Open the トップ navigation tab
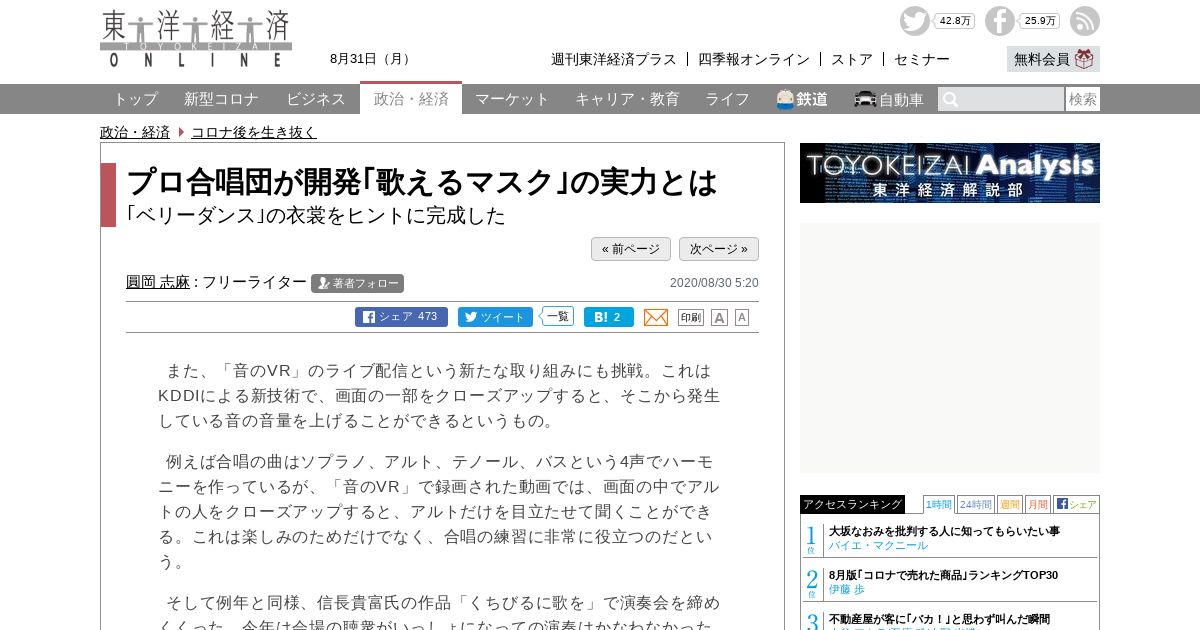This screenshot has height=630, width=1200. [x=135, y=99]
